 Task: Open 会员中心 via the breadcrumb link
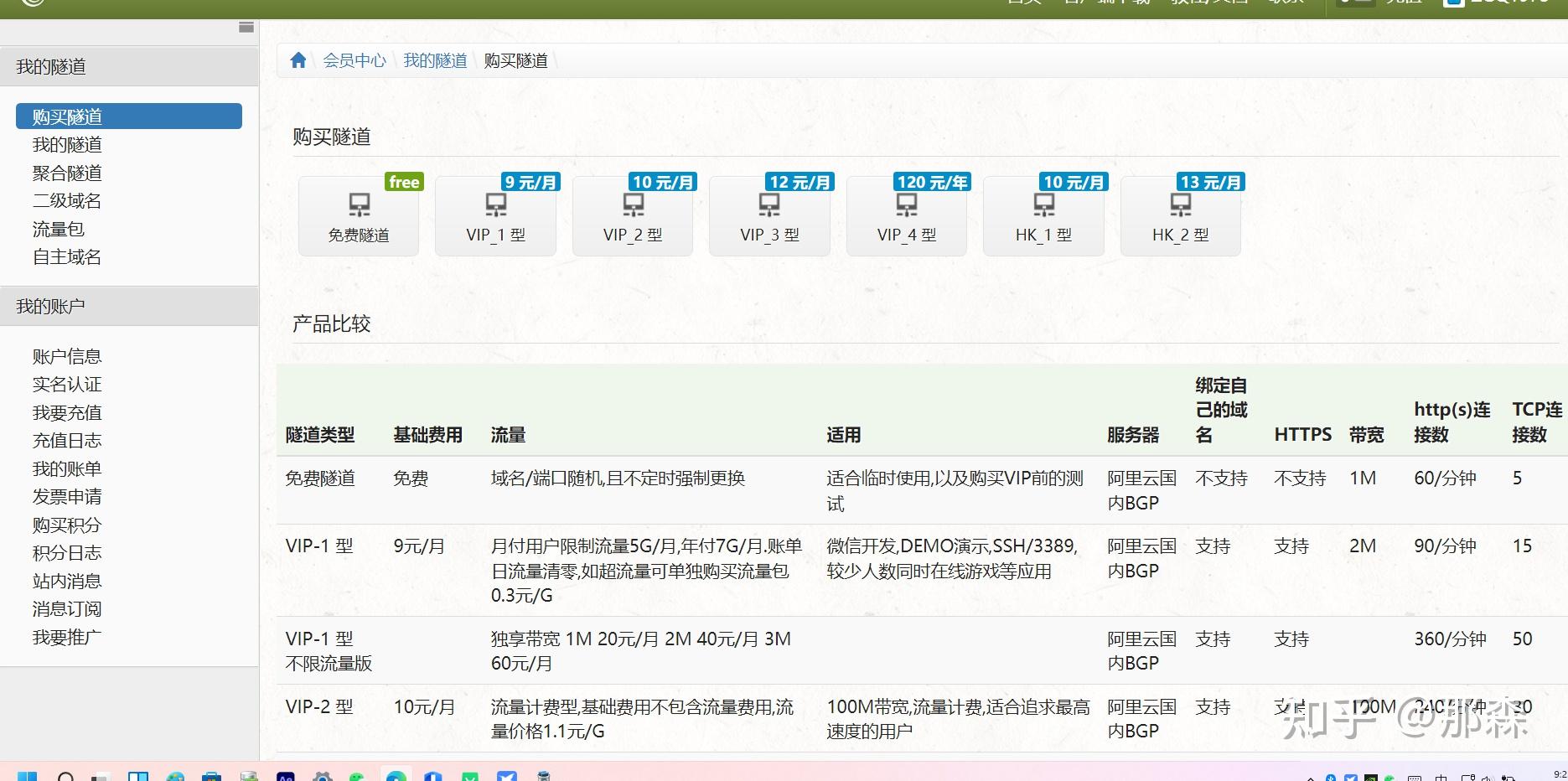tap(354, 59)
